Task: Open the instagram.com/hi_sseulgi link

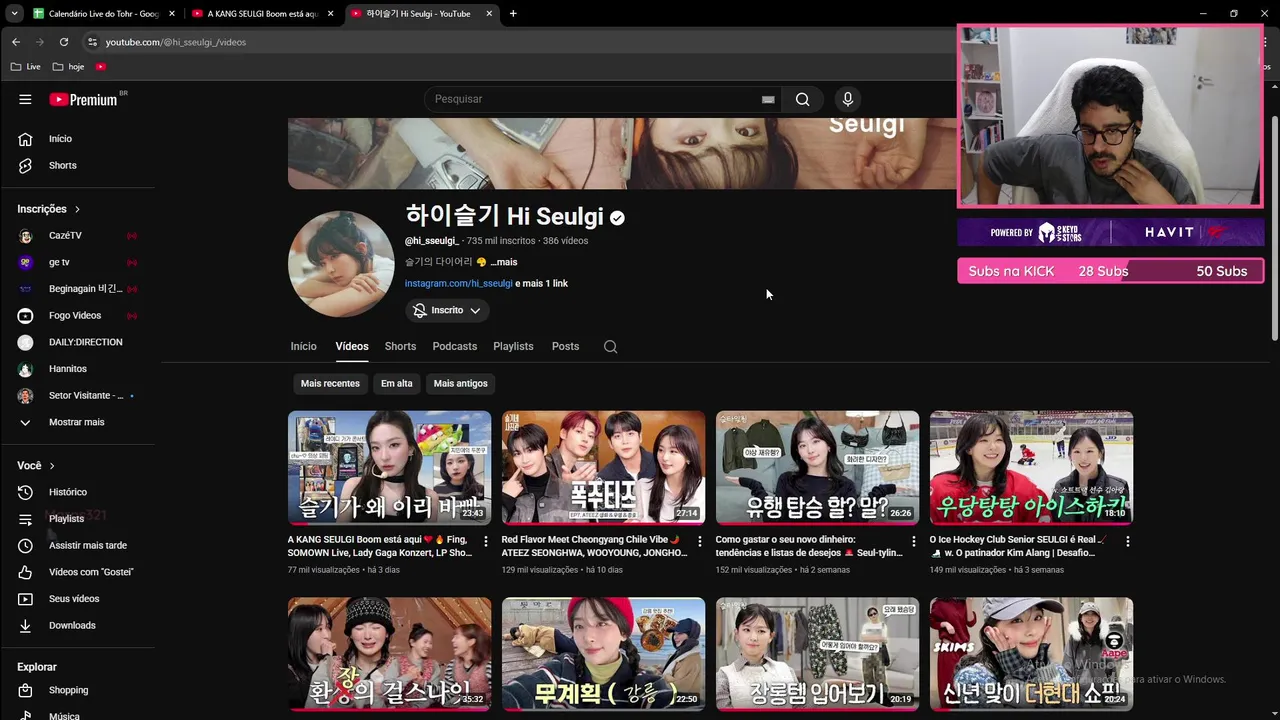Action: point(458,284)
